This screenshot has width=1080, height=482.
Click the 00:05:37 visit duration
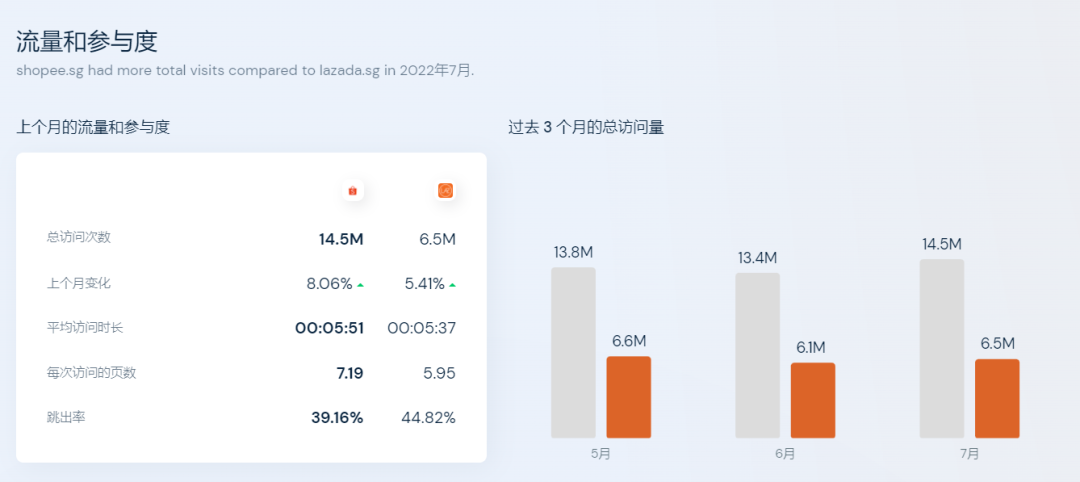click(x=422, y=328)
